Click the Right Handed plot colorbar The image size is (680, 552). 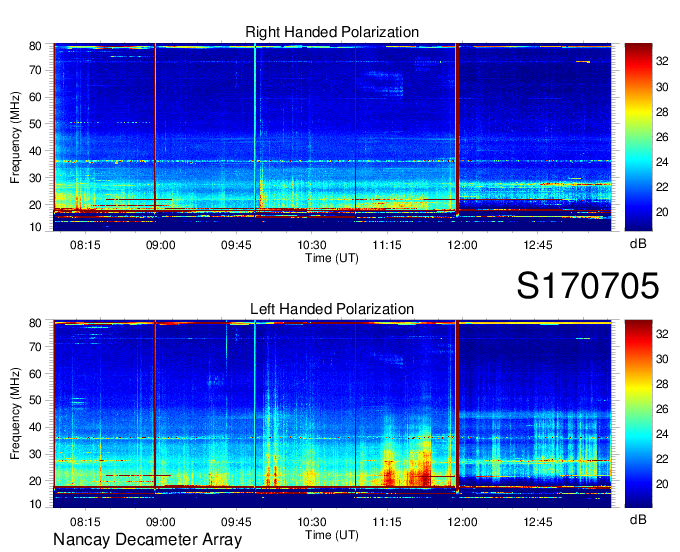(x=638, y=137)
